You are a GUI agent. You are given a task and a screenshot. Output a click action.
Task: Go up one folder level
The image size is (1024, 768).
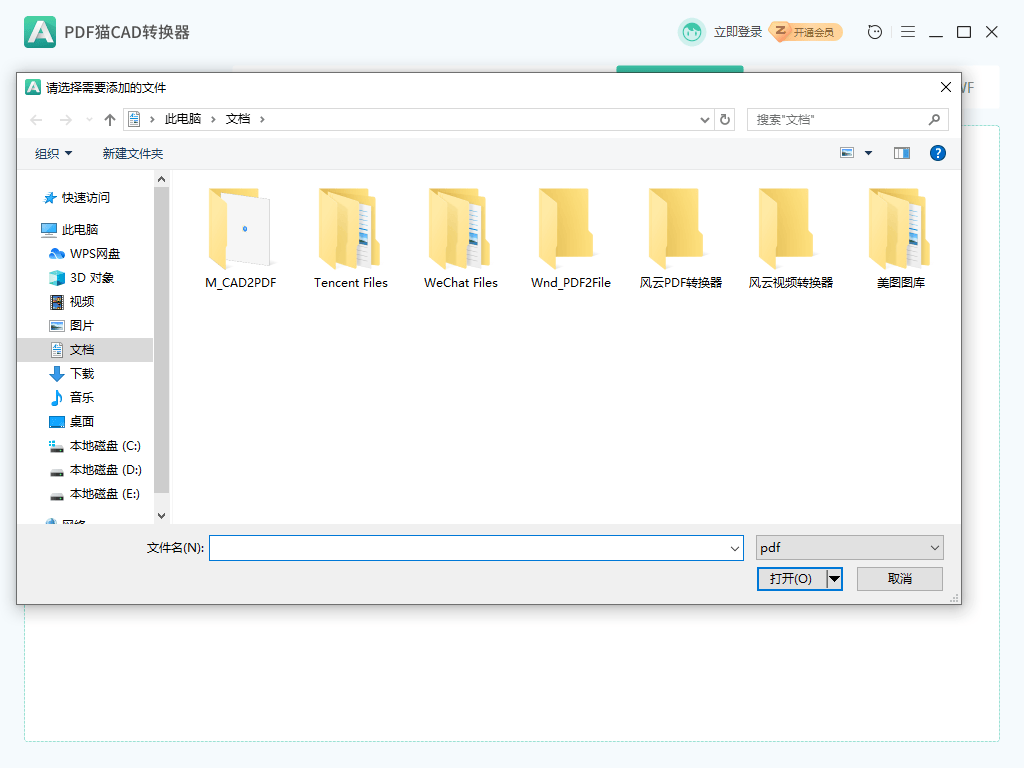[x=110, y=120]
